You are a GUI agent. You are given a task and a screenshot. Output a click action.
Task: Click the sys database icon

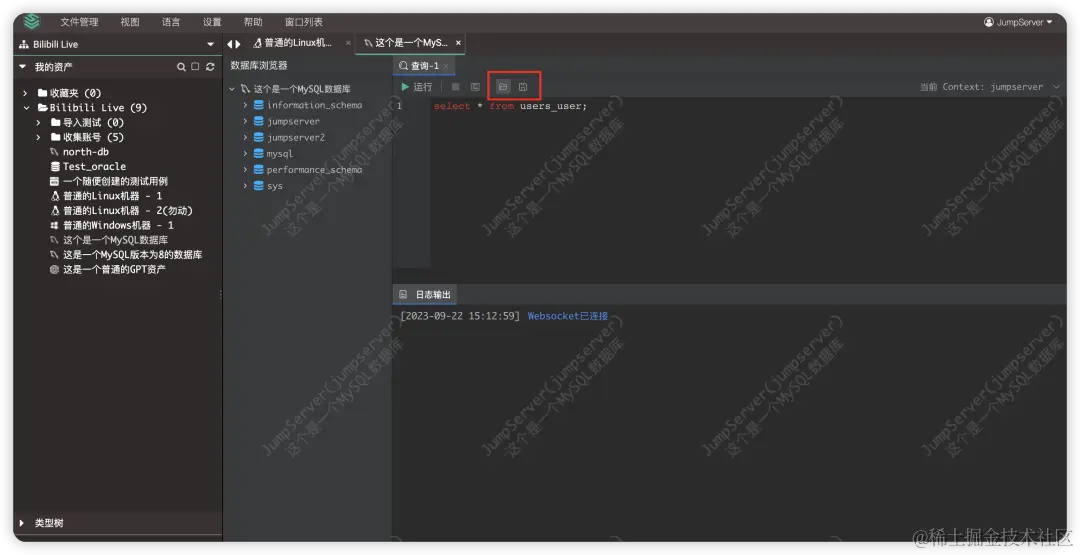pos(259,186)
